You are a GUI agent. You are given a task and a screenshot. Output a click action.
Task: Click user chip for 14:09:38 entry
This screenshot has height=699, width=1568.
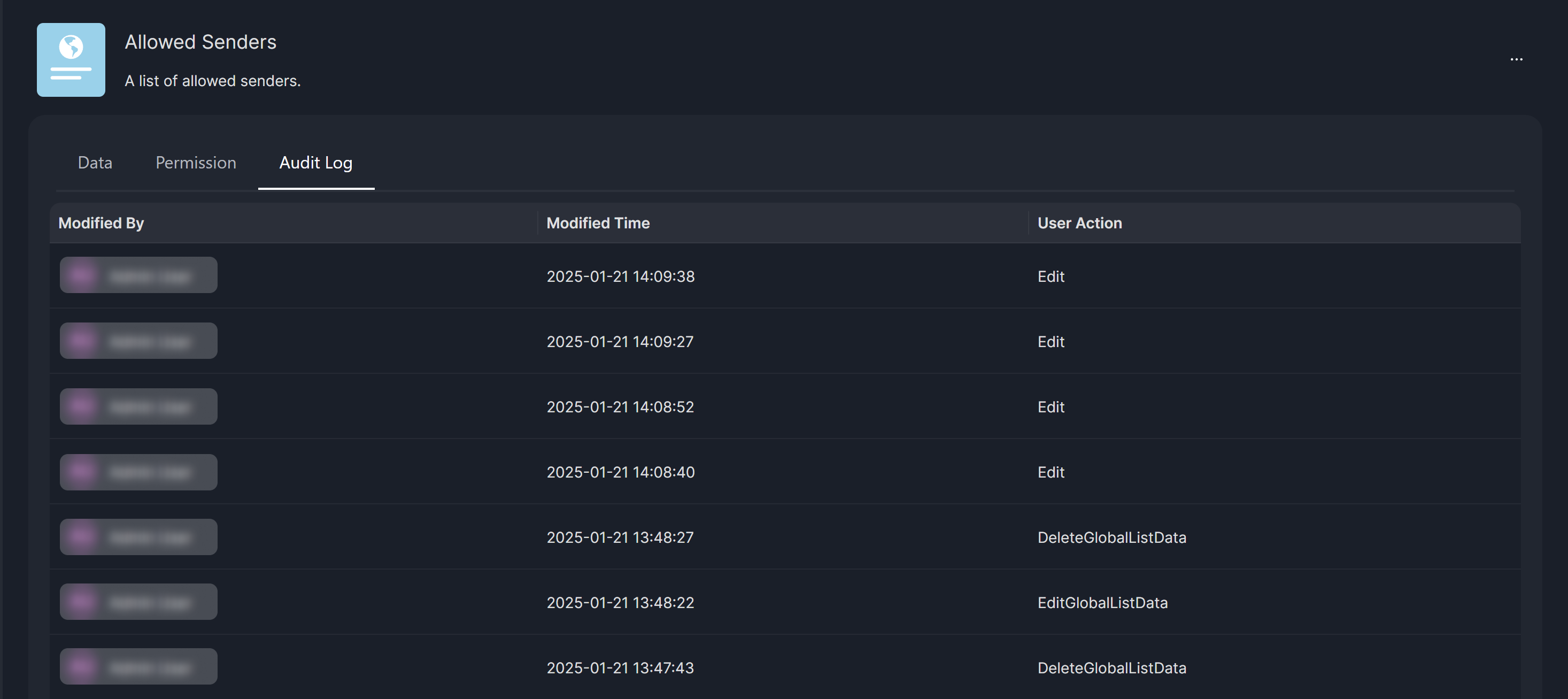138,275
